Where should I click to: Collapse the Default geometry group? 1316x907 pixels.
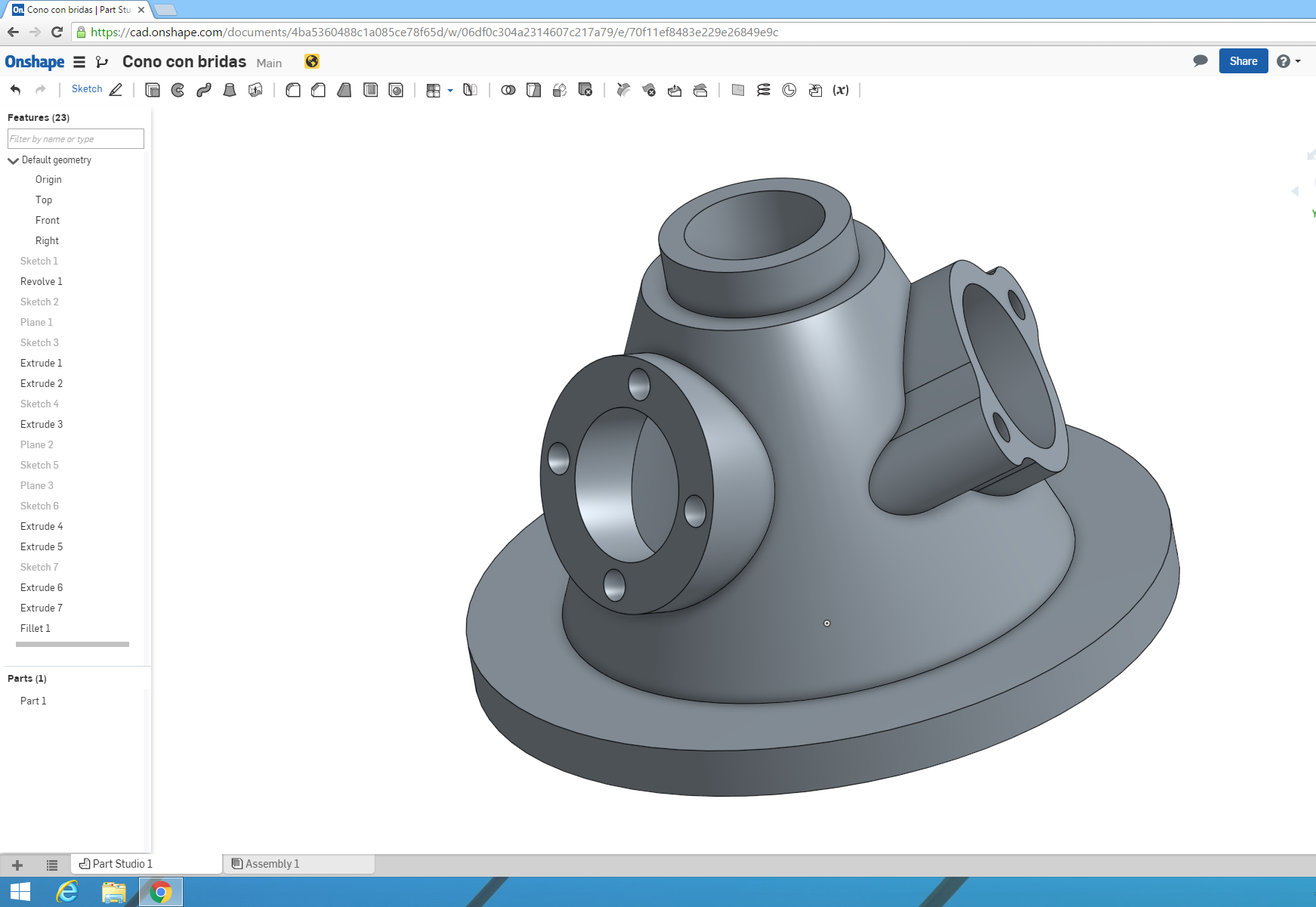[x=13, y=160]
